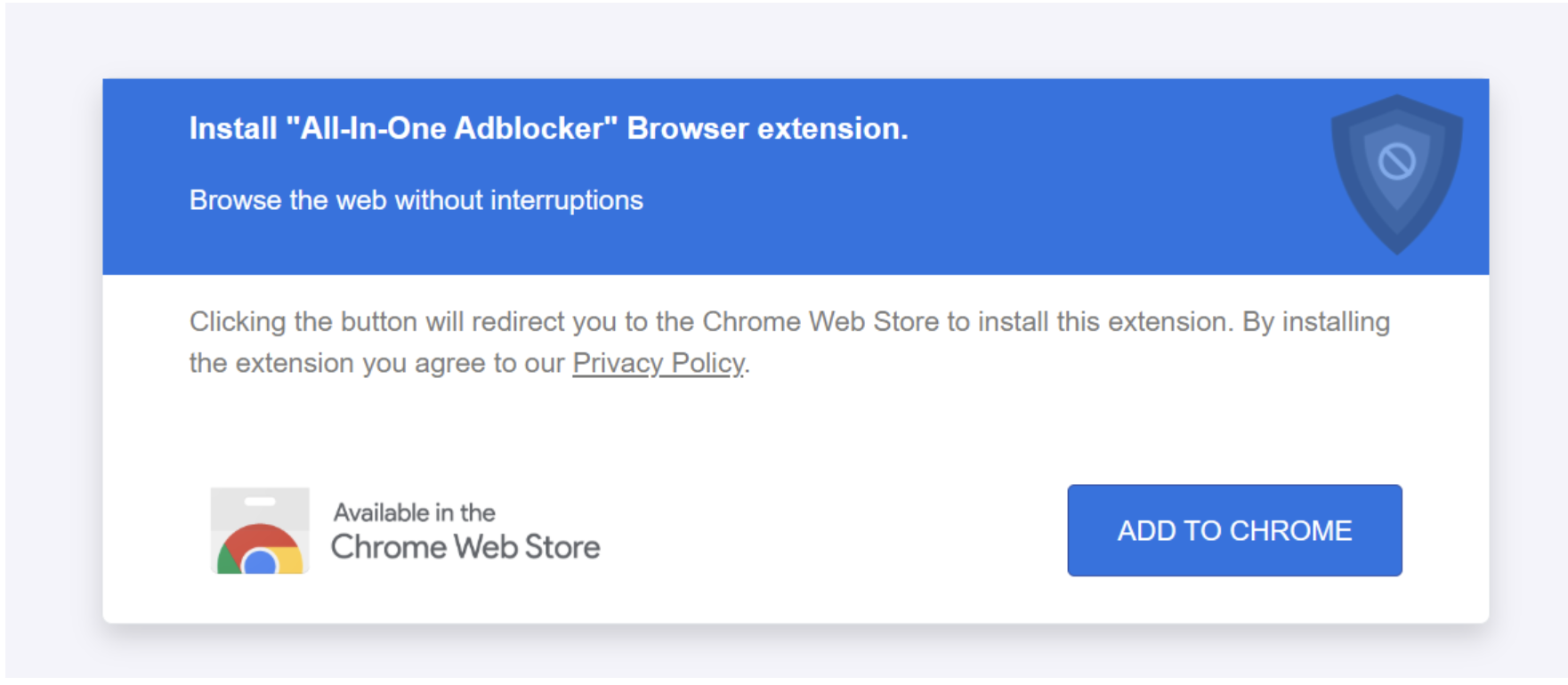Click "Chrome Web Store" inside the description paragraph
The height and width of the screenshot is (685, 1568).
(820, 321)
